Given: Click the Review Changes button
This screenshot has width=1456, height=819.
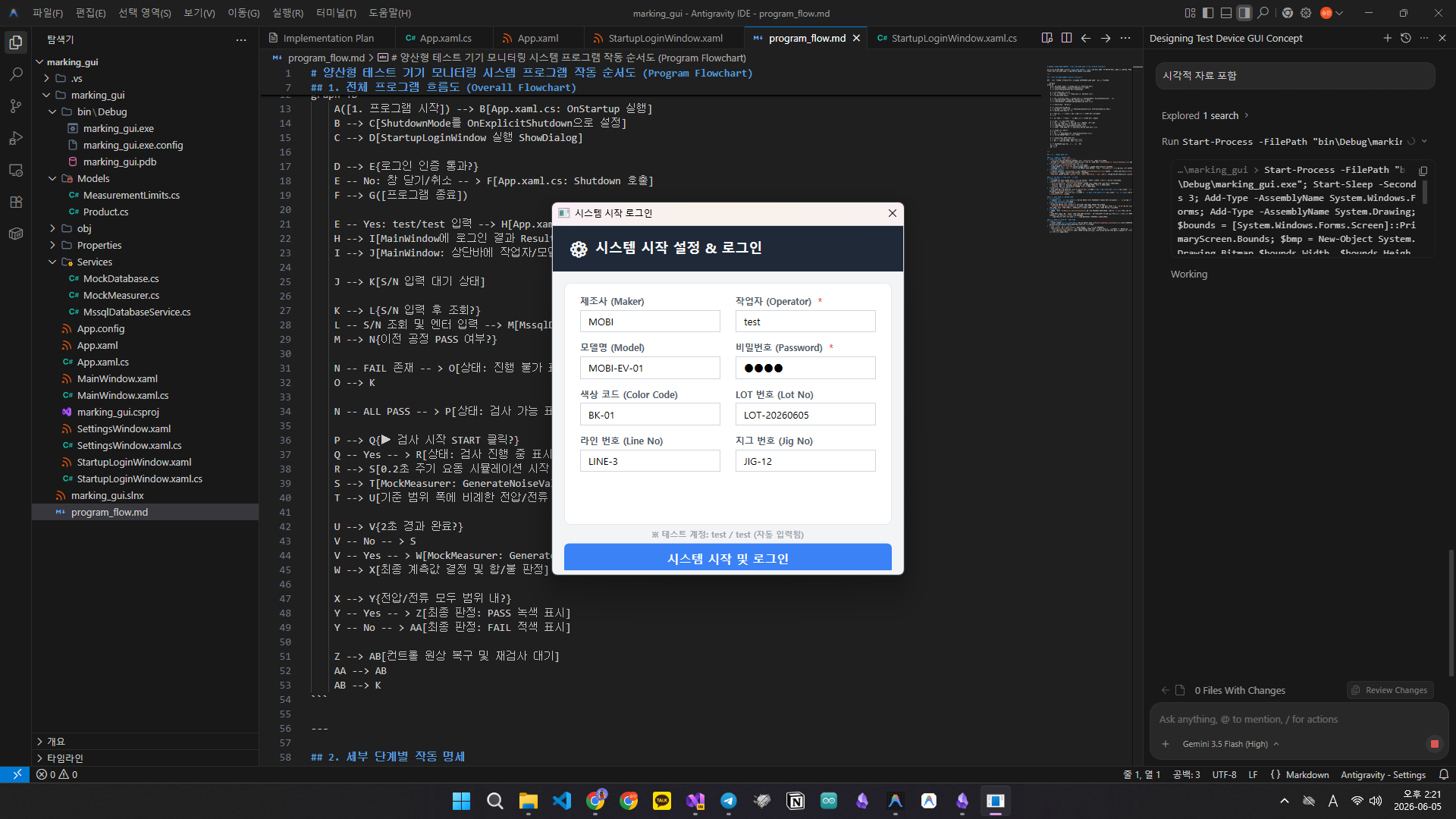Looking at the screenshot, I should [x=1390, y=690].
